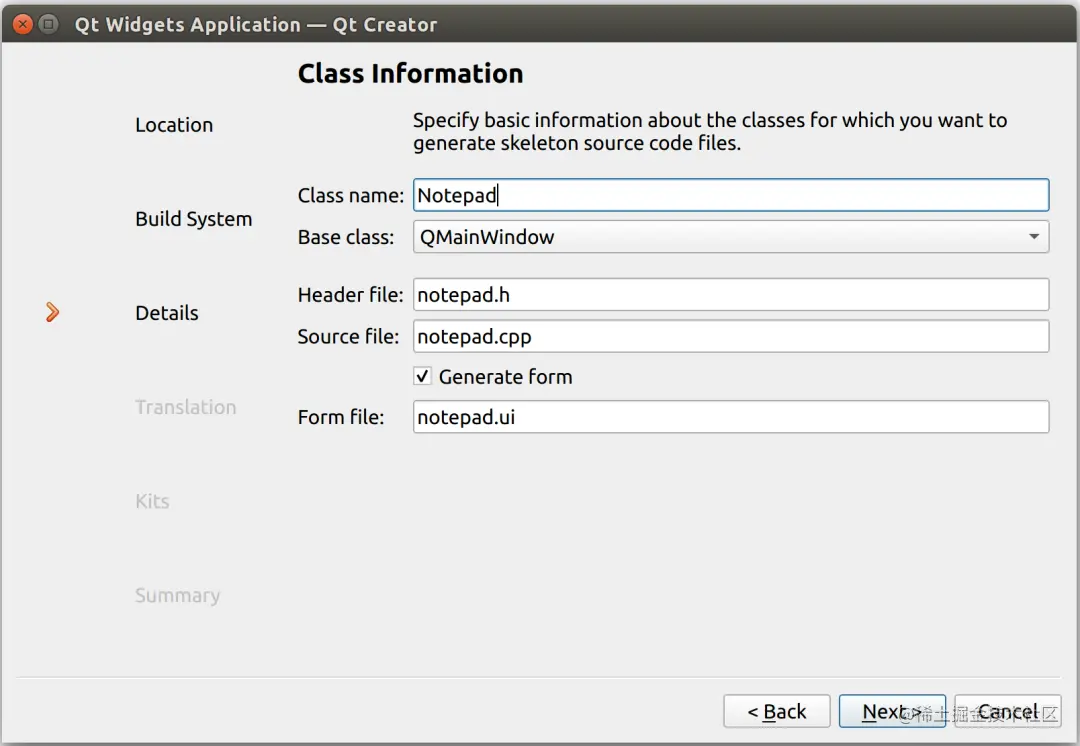Image resolution: width=1080 pixels, height=746 pixels.
Task: Click the Header file field notepad.h
Action: point(730,295)
